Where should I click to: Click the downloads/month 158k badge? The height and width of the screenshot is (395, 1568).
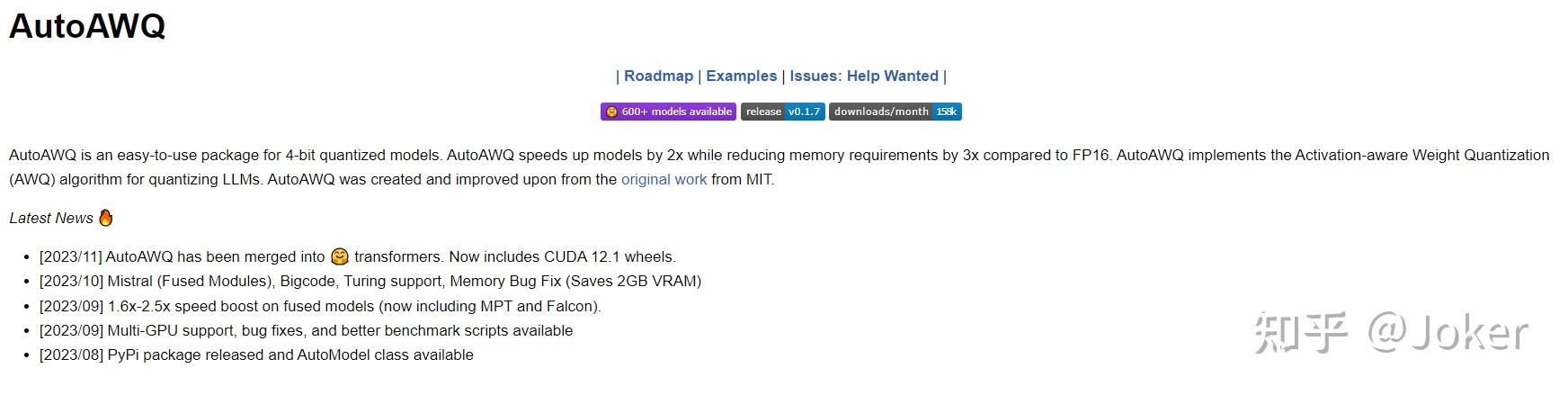pos(895,112)
